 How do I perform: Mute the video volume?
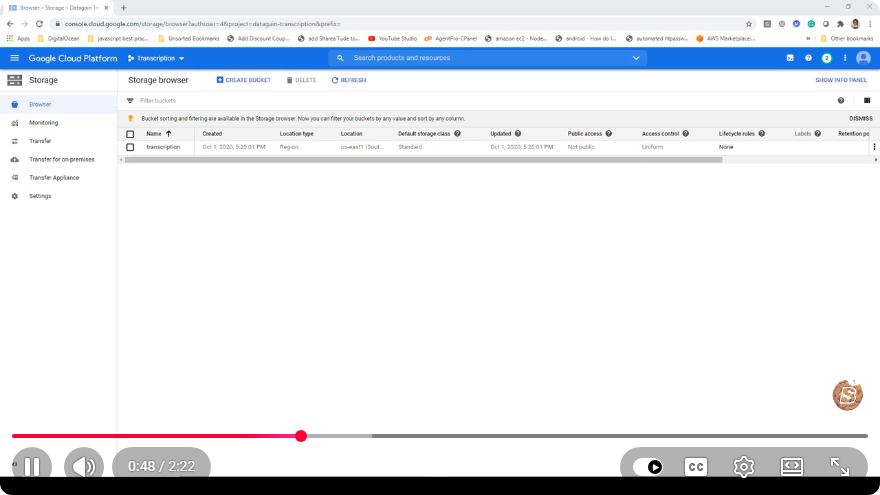(x=84, y=466)
